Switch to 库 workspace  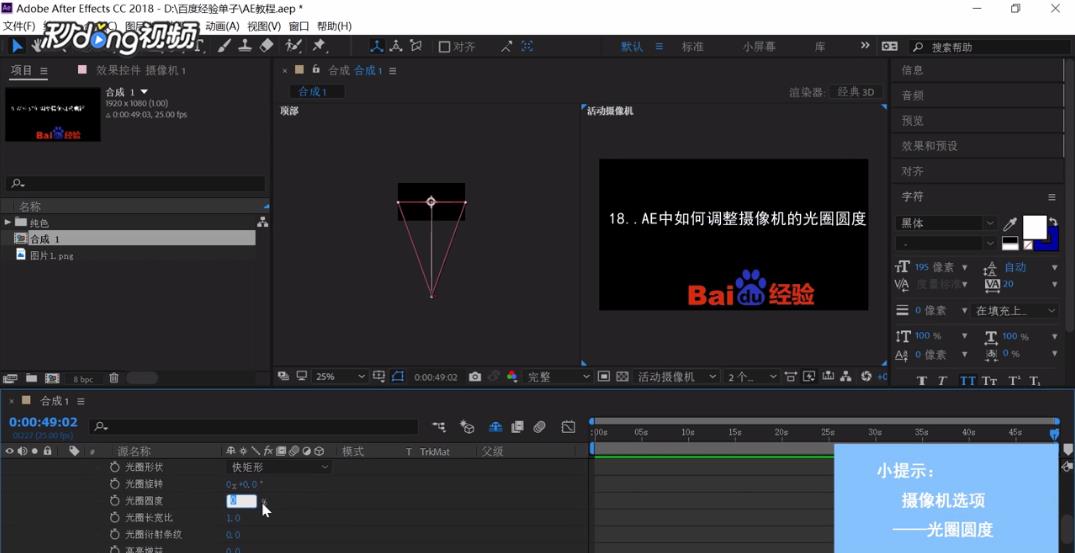[820, 47]
